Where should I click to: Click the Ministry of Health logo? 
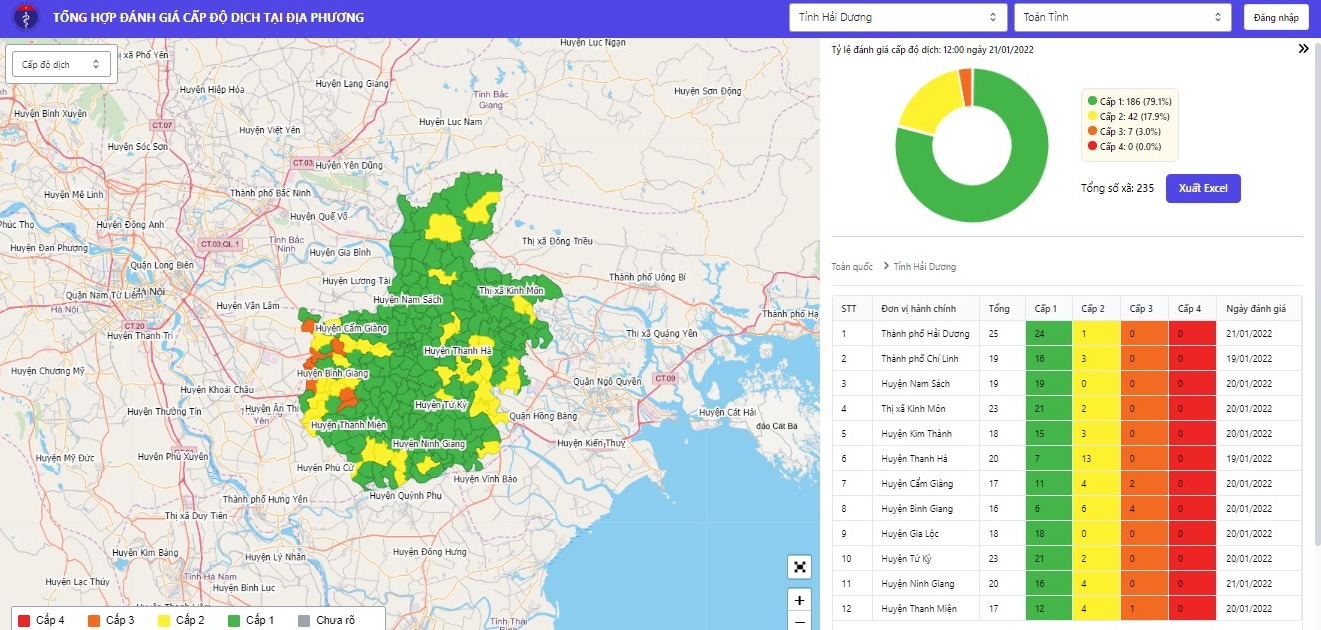pyautogui.click(x=20, y=18)
